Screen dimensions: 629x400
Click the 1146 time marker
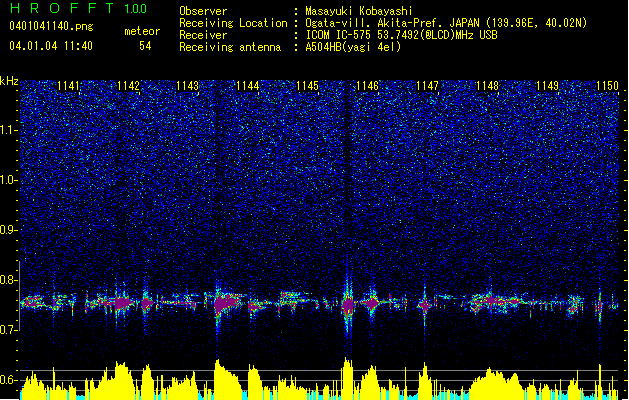click(367, 86)
